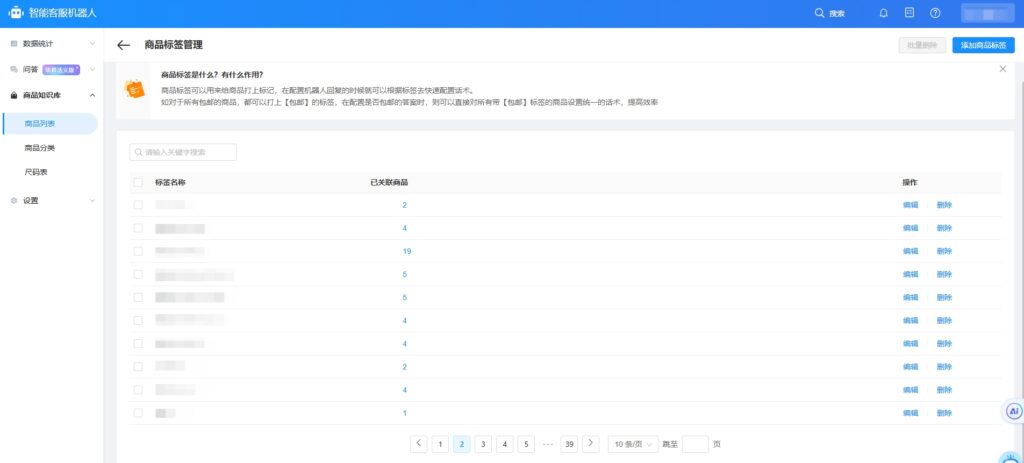
Task: Click the 标签名称 column header
Action: pos(170,182)
